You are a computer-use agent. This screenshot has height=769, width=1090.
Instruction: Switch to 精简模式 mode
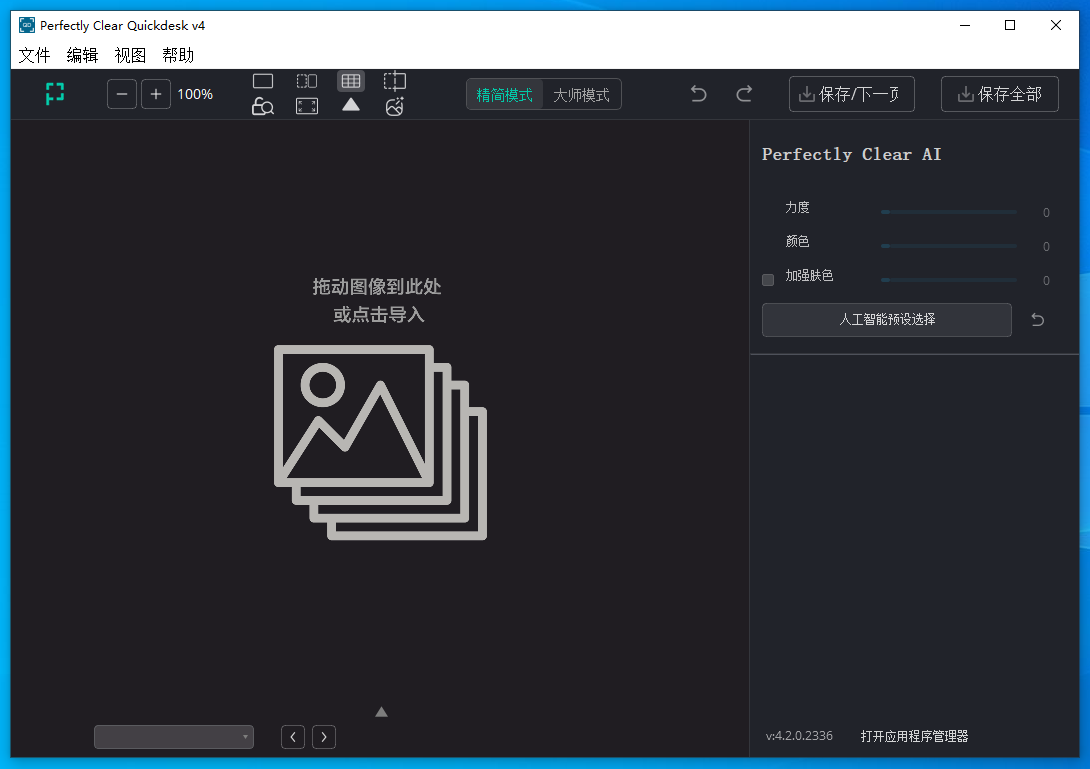coord(505,95)
